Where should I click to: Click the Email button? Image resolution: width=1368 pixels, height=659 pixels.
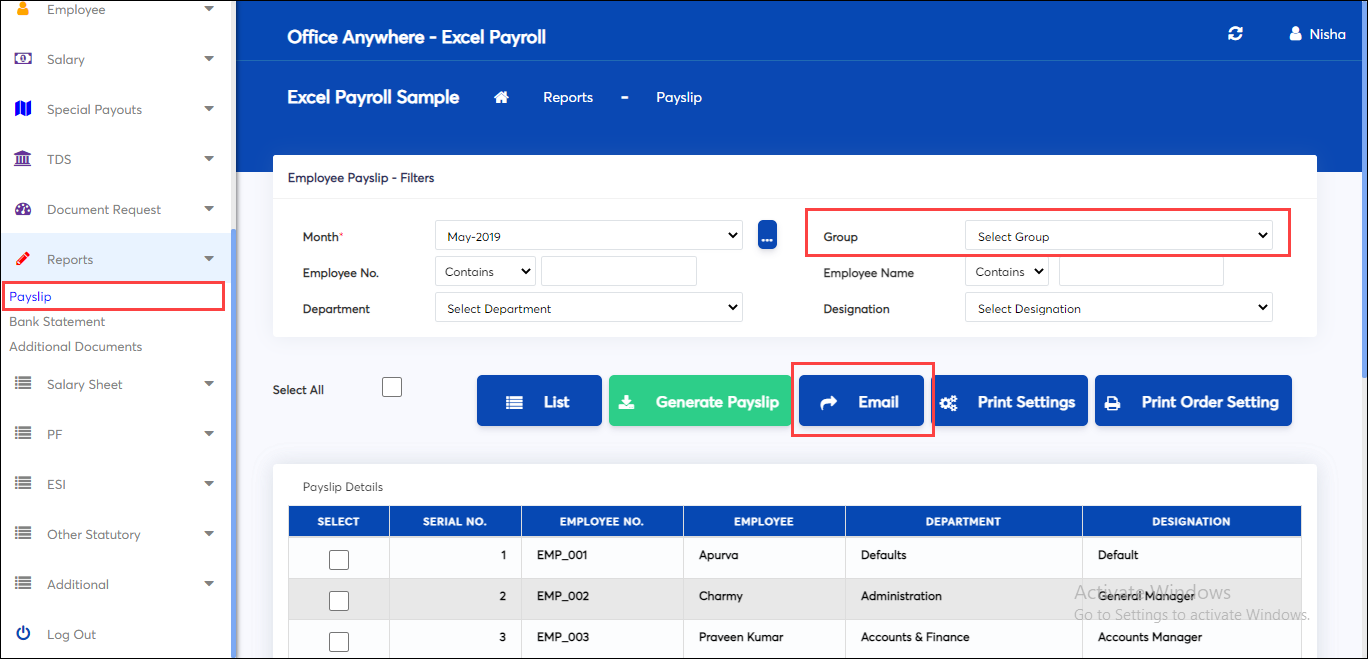click(x=861, y=401)
